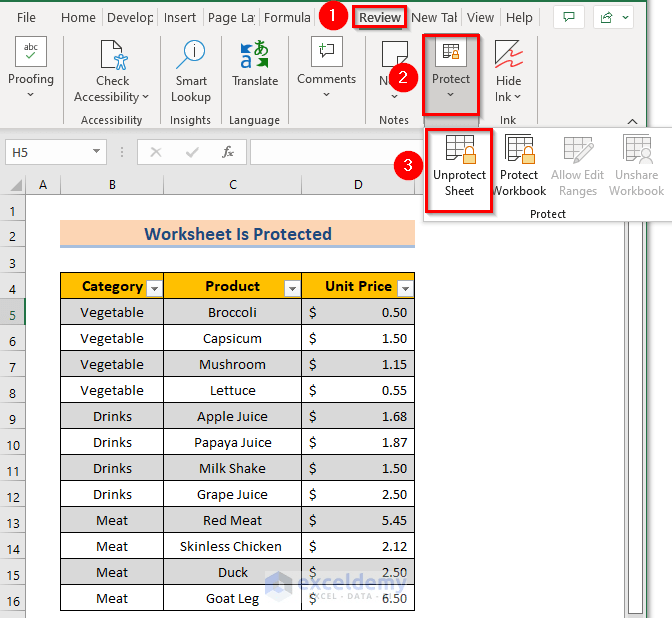Select column B header

coord(112,185)
